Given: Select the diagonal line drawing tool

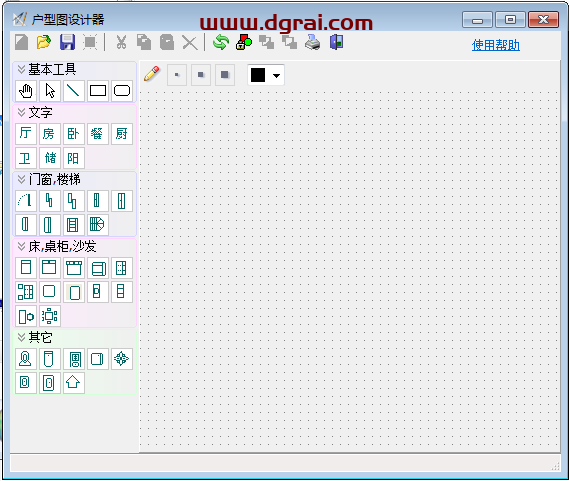Looking at the screenshot, I should (x=74, y=91).
